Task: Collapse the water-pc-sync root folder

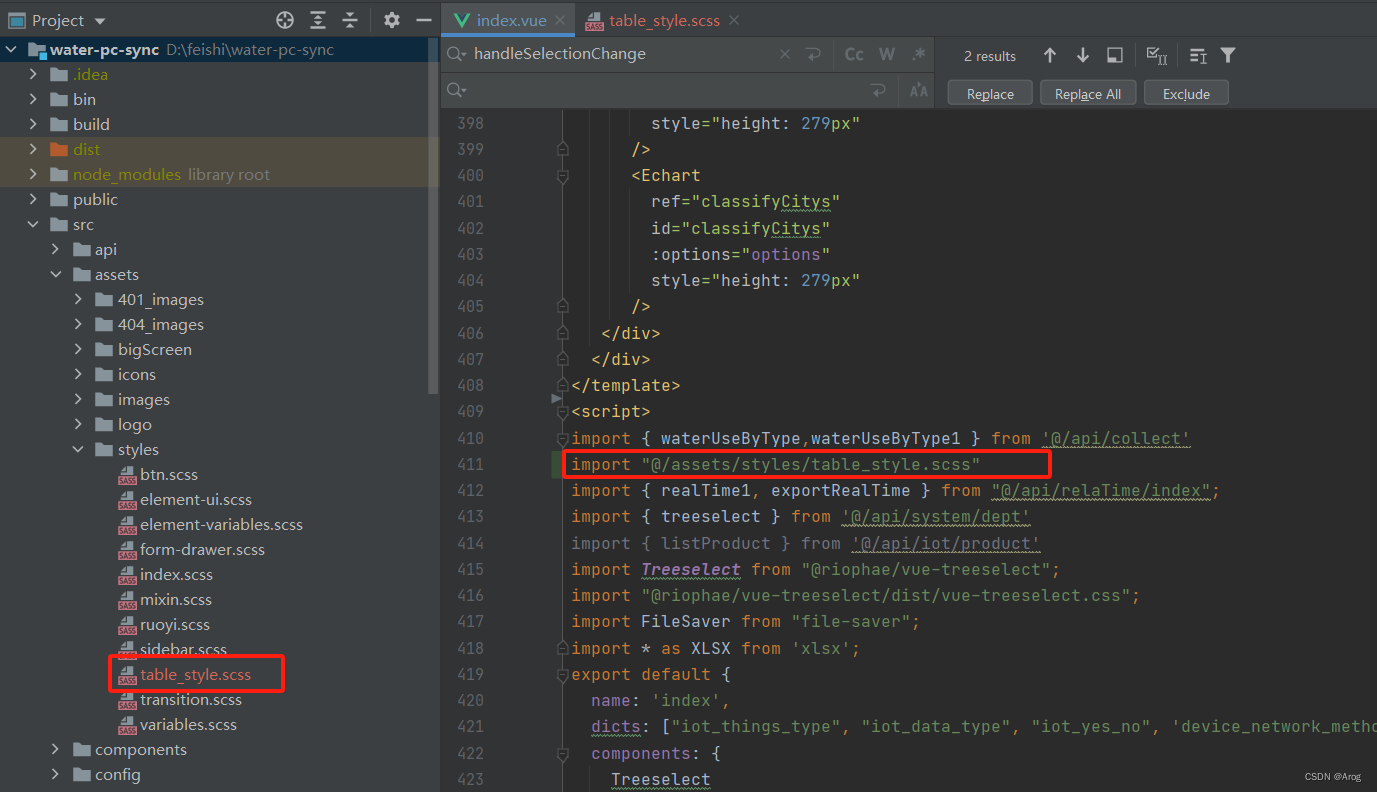Action: 13,50
